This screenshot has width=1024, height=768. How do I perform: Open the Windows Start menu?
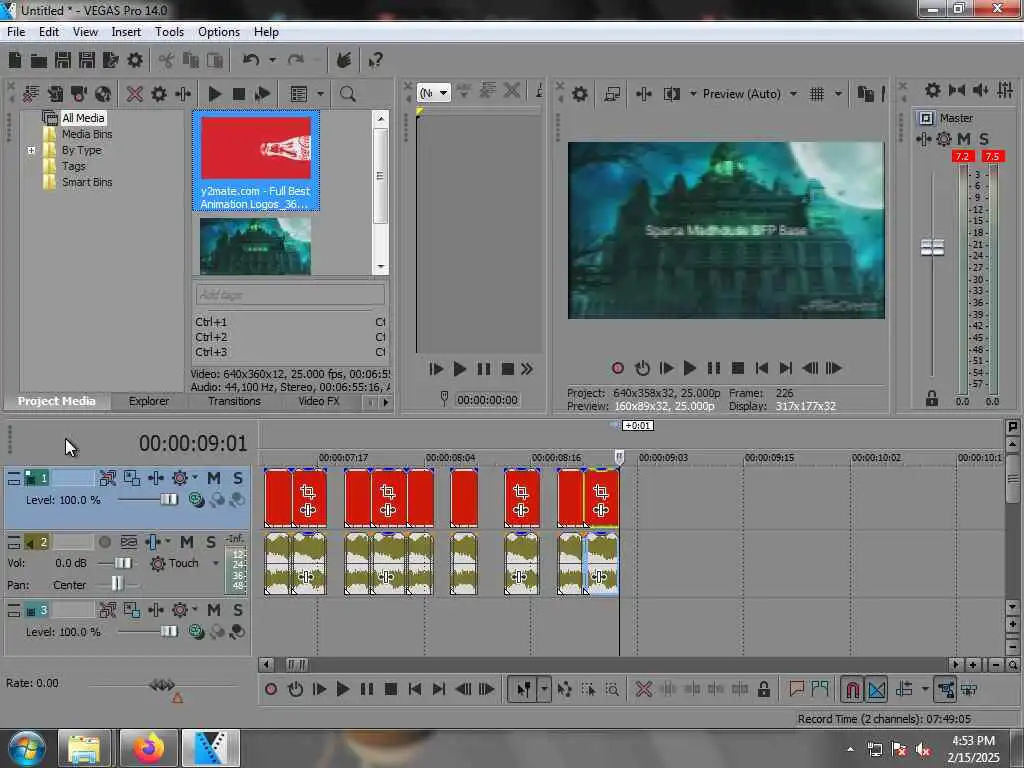pos(26,748)
